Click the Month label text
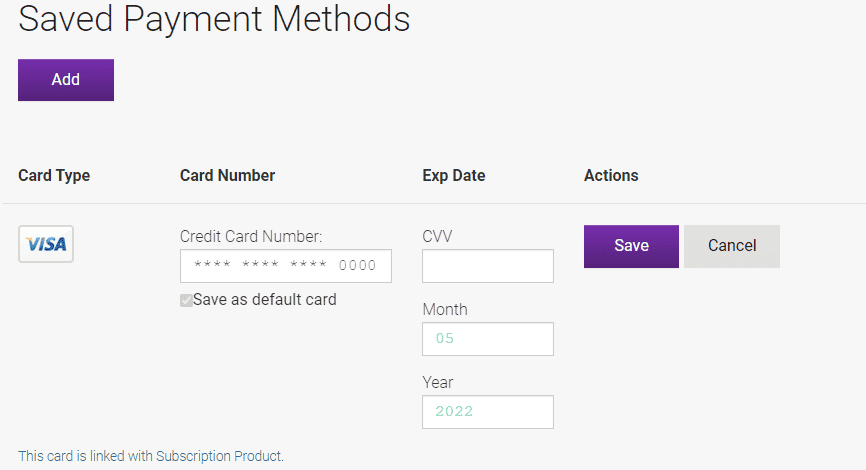The height and width of the screenshot is (470, 866). [x=445, y=309]
